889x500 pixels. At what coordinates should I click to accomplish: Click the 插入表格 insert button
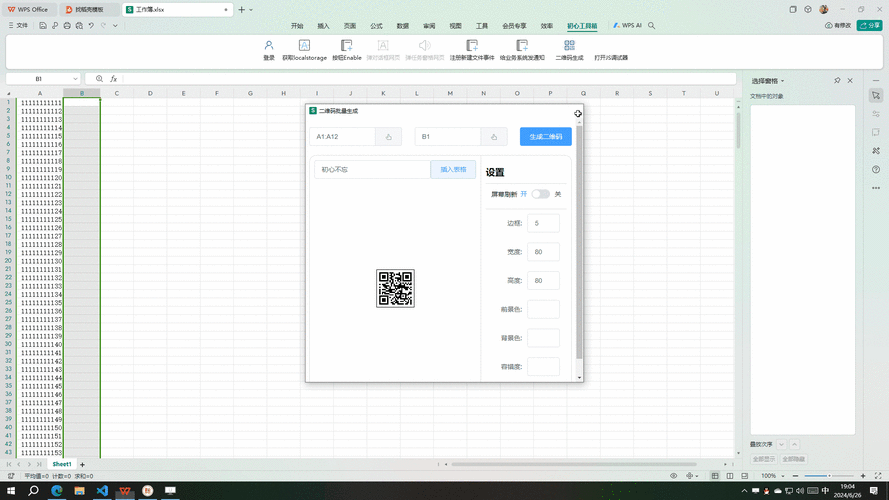(453, 170)
